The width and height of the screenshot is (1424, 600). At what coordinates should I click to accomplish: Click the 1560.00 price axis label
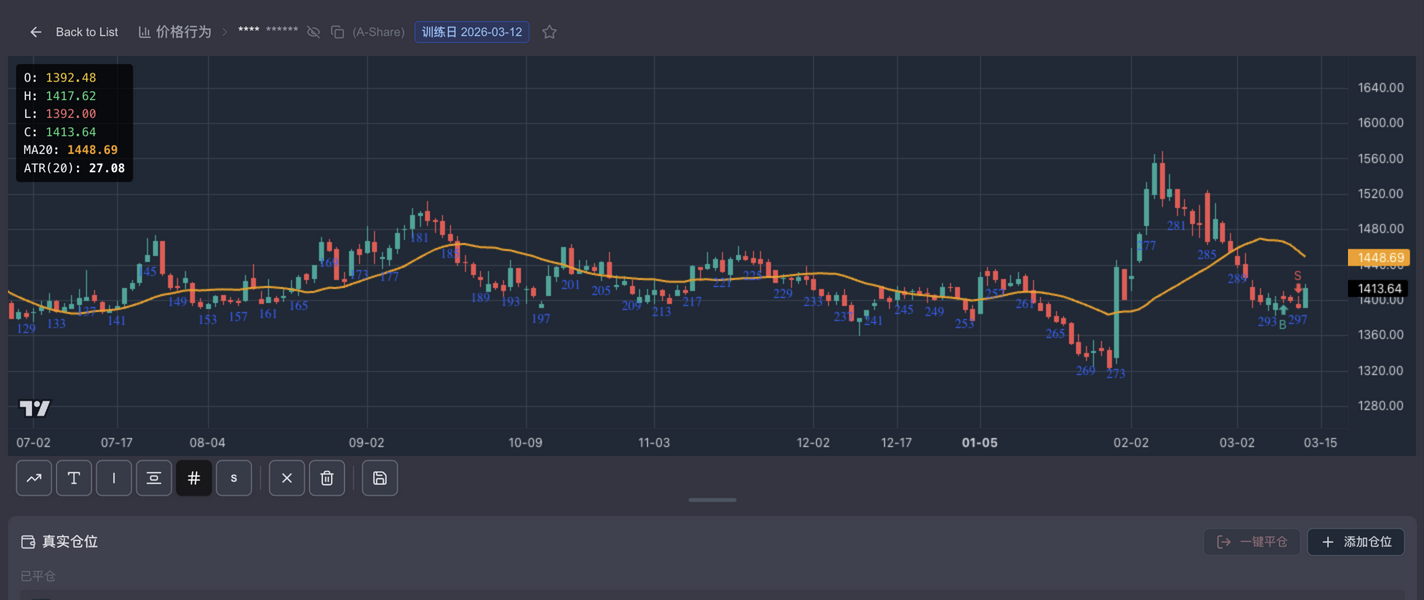(x=1381, y=159)
